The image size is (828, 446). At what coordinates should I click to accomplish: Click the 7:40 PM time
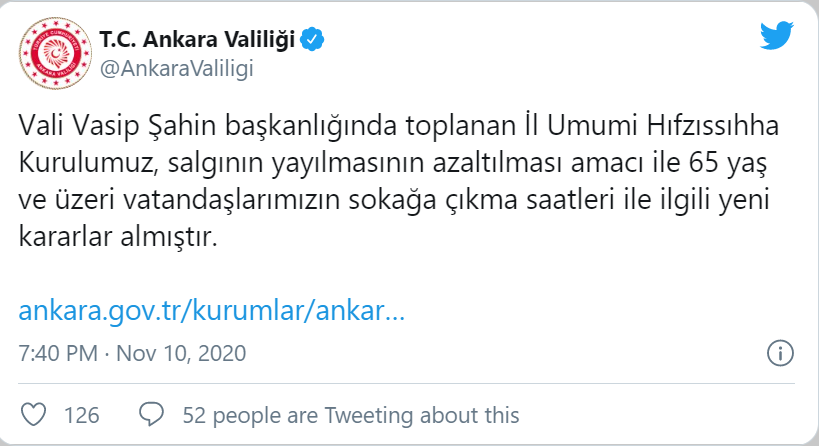(61, 354)
